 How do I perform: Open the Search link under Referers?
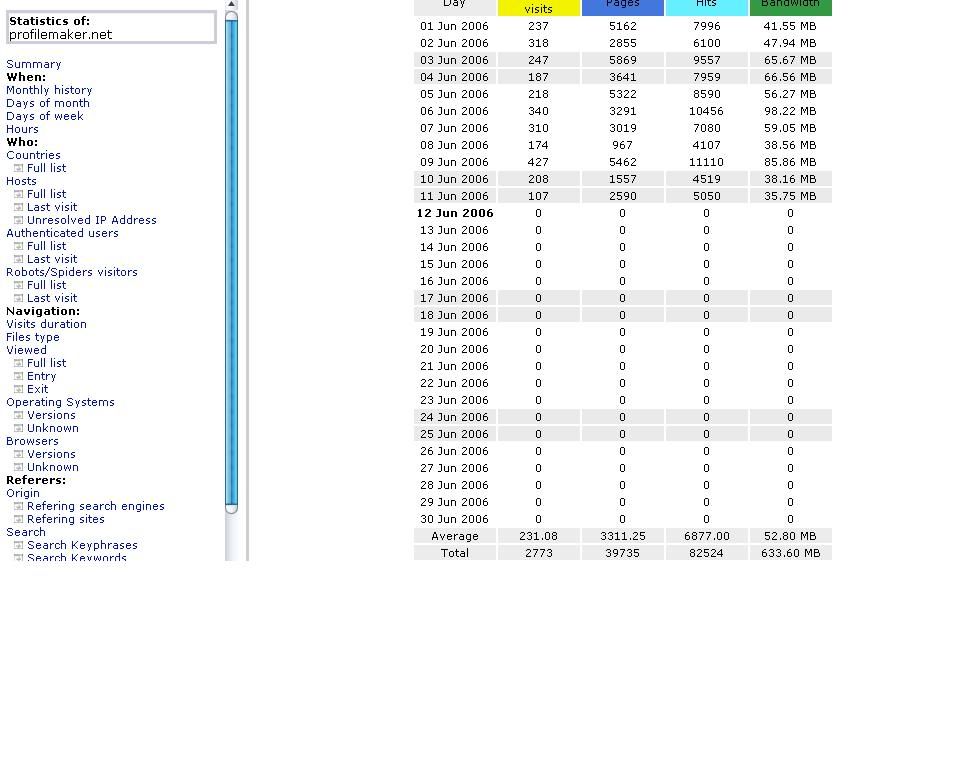25,532
